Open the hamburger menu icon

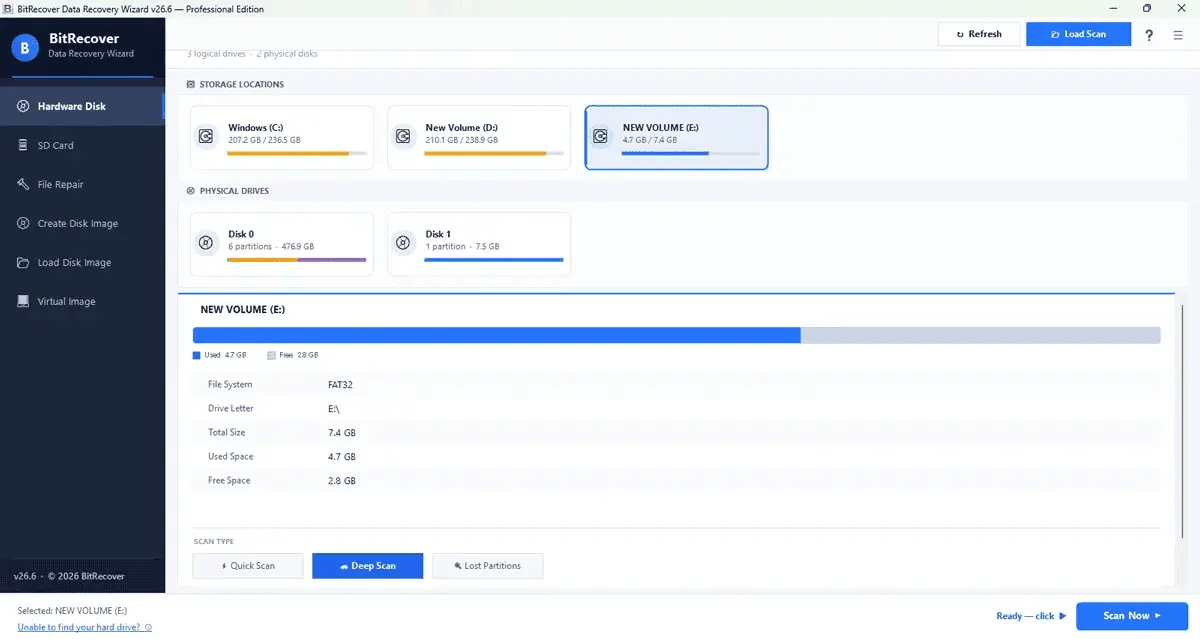1178,34
